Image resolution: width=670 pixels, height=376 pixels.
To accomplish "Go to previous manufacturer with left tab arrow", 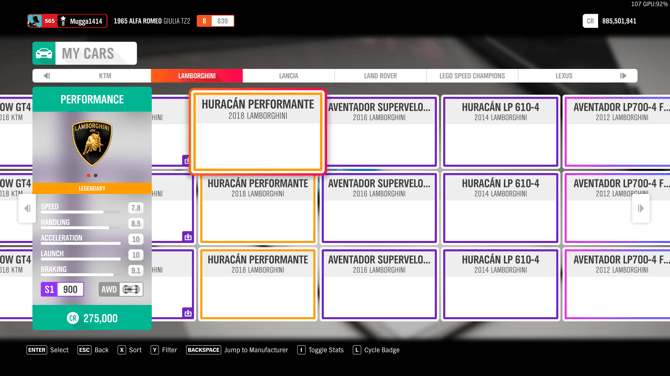I will (47, 76).
